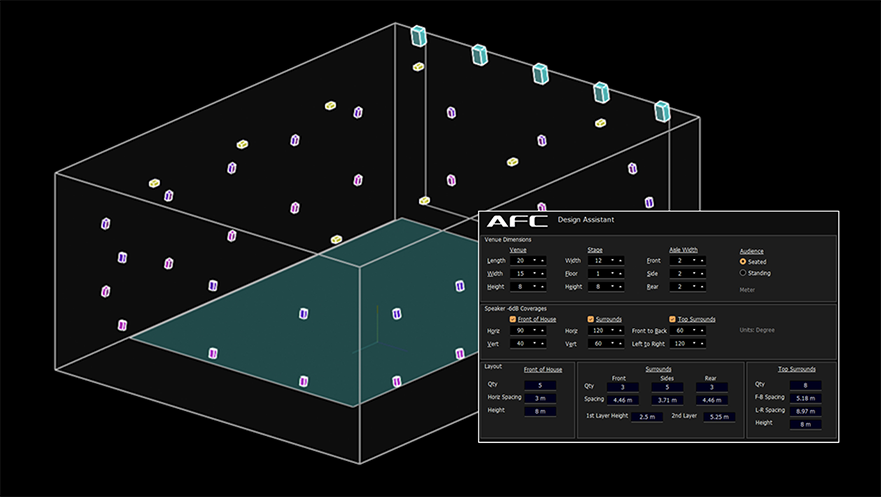
Task: Enable the Seated audience option
Action: [743, 262]
